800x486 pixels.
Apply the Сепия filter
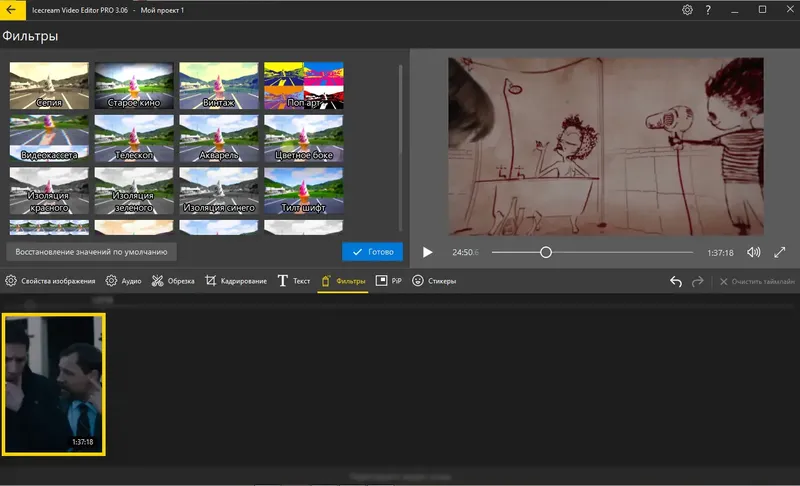coord(49,85)
